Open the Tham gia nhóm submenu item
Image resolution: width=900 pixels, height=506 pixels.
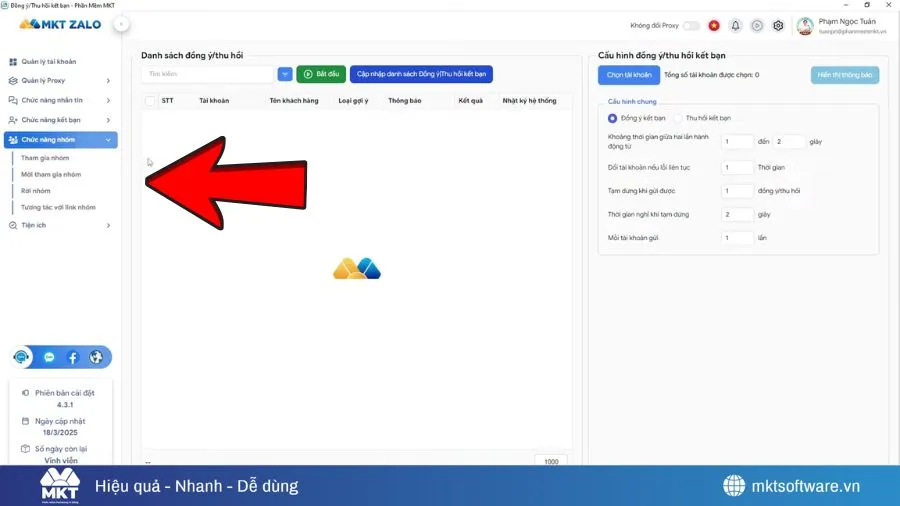coord(45,158)
